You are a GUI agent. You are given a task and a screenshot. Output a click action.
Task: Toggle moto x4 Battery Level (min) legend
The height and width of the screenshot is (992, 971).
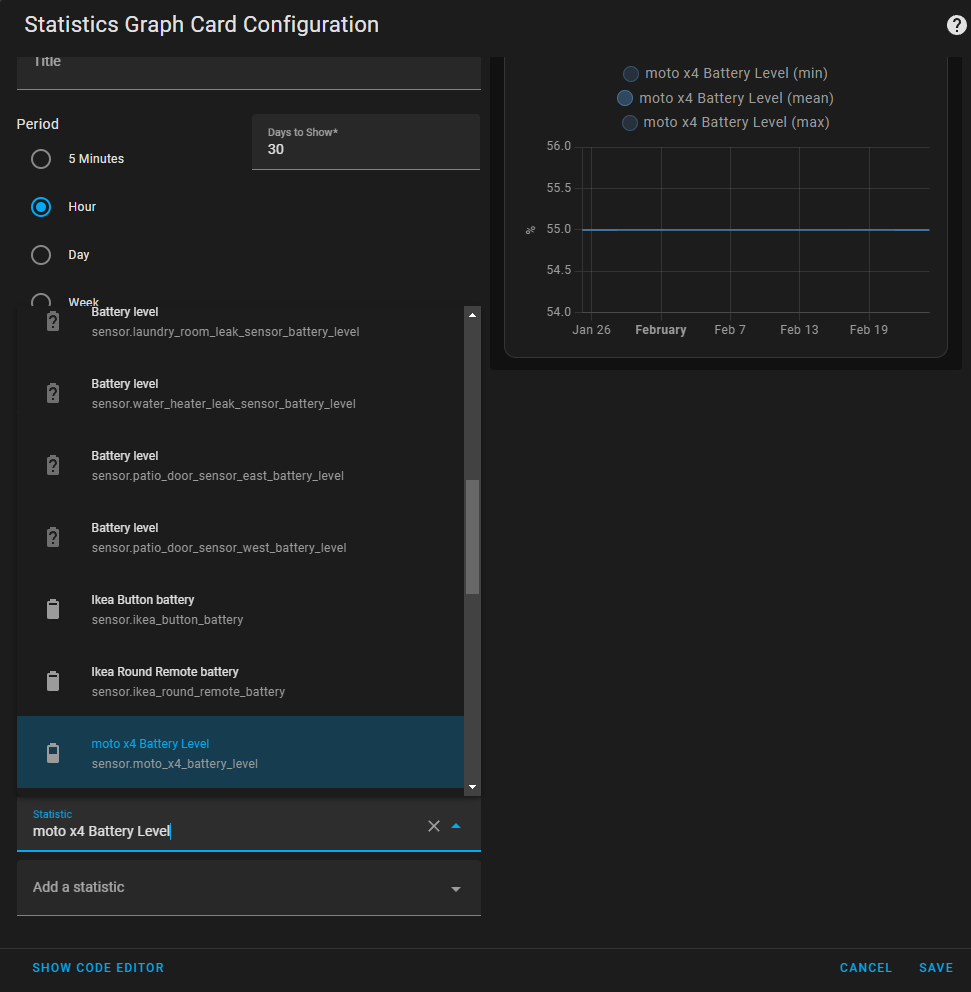pyautogui.click(x=725, y=73)
